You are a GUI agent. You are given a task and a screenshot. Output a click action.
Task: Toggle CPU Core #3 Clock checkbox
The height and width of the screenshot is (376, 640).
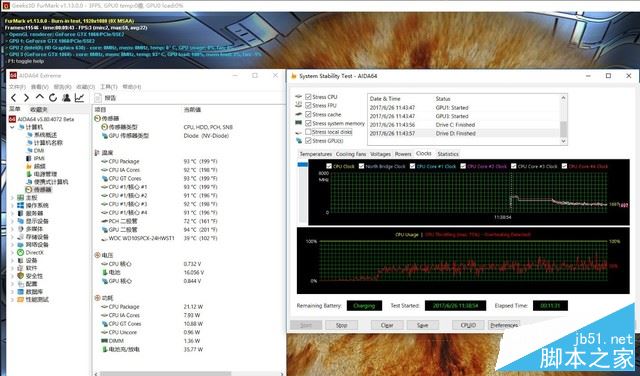[513, 166]
